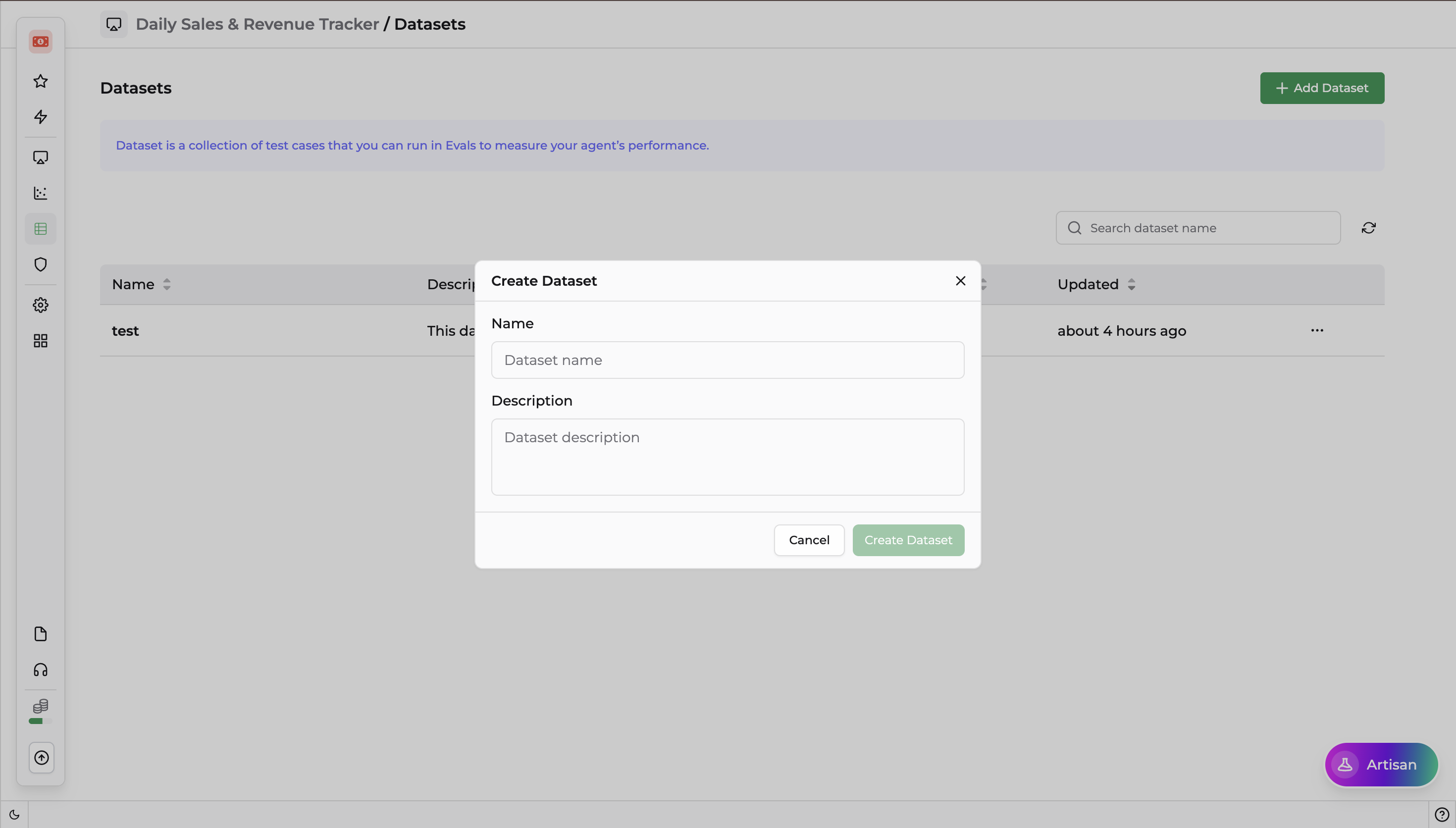Open the three-dots menu for test dataset
Screen dimensions: 1456x828
(x=1317, y=330)
